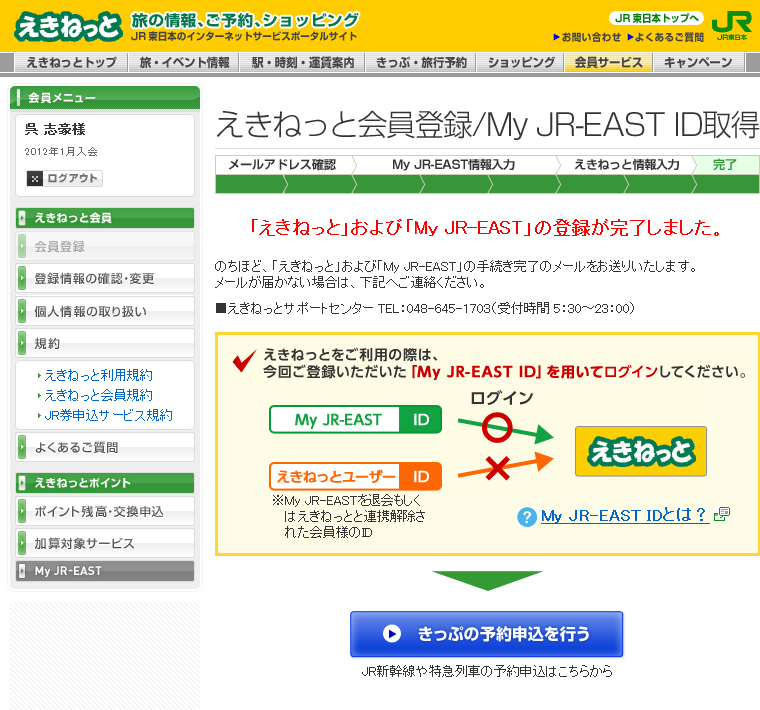Log out with the ログアウト button
This screenshot has width=760, height=710.
64,178
